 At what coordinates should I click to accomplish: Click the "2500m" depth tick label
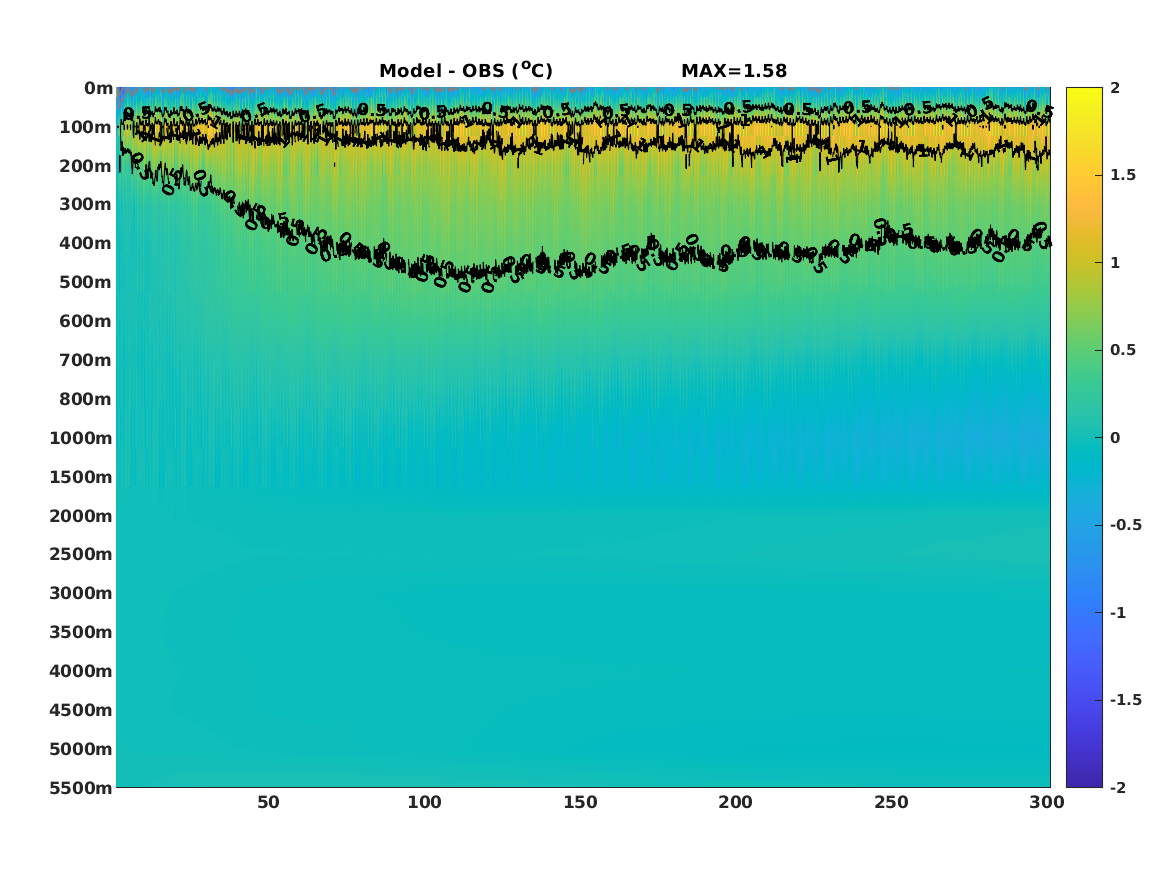coord(81,554)
